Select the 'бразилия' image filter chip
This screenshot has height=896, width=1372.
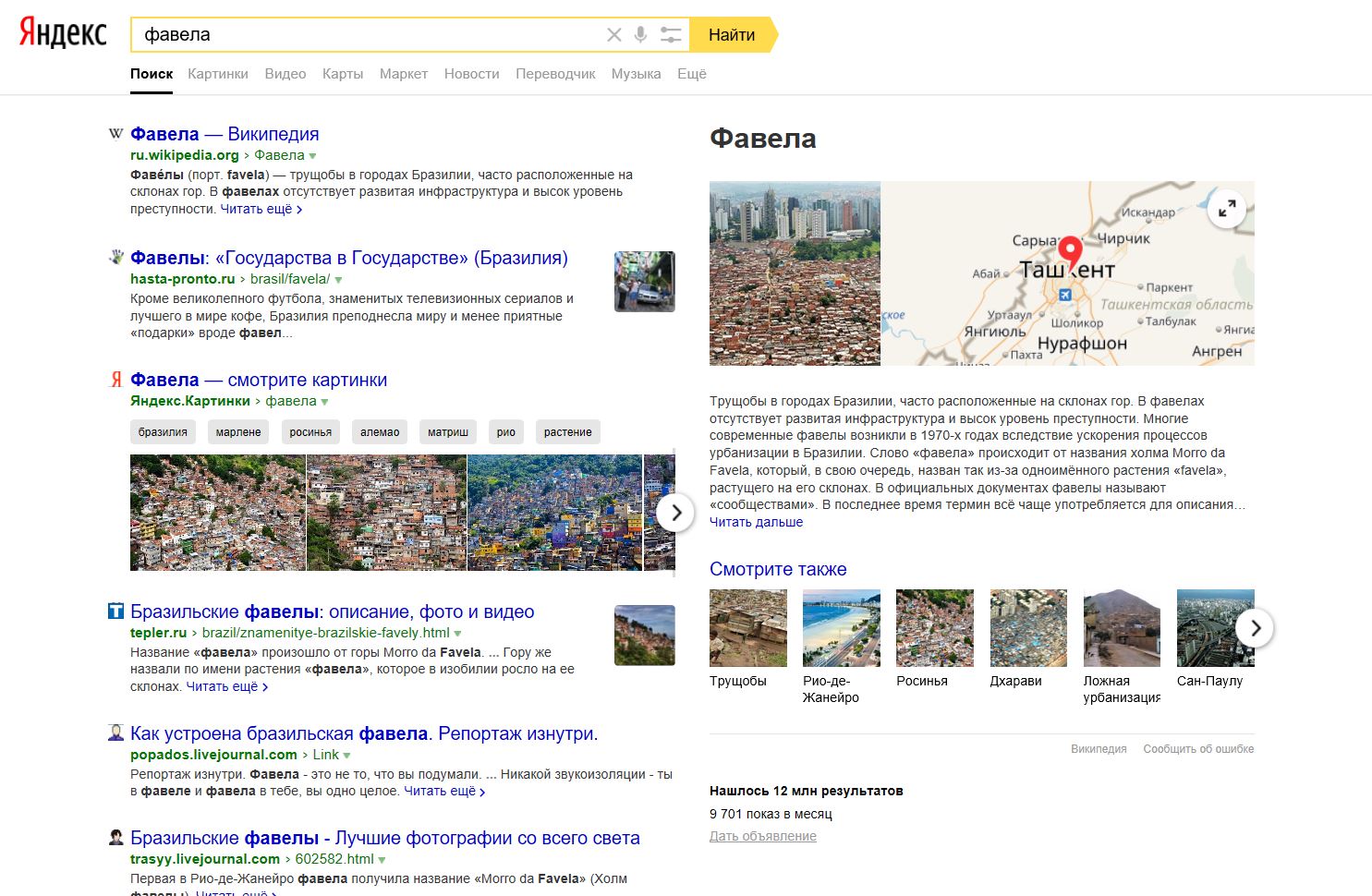163,432
